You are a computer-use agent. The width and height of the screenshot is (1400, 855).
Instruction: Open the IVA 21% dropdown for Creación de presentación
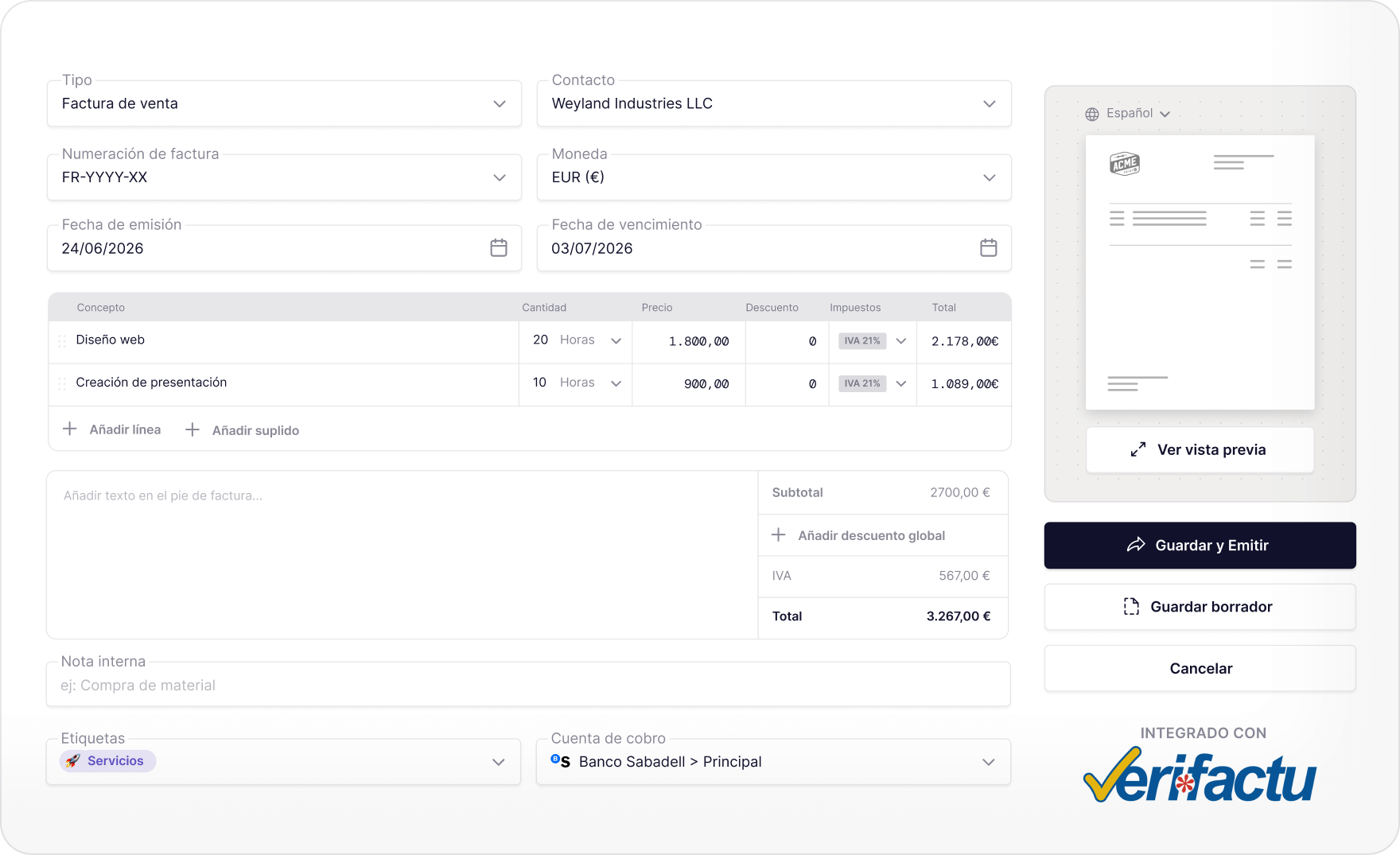coord(873,383)
